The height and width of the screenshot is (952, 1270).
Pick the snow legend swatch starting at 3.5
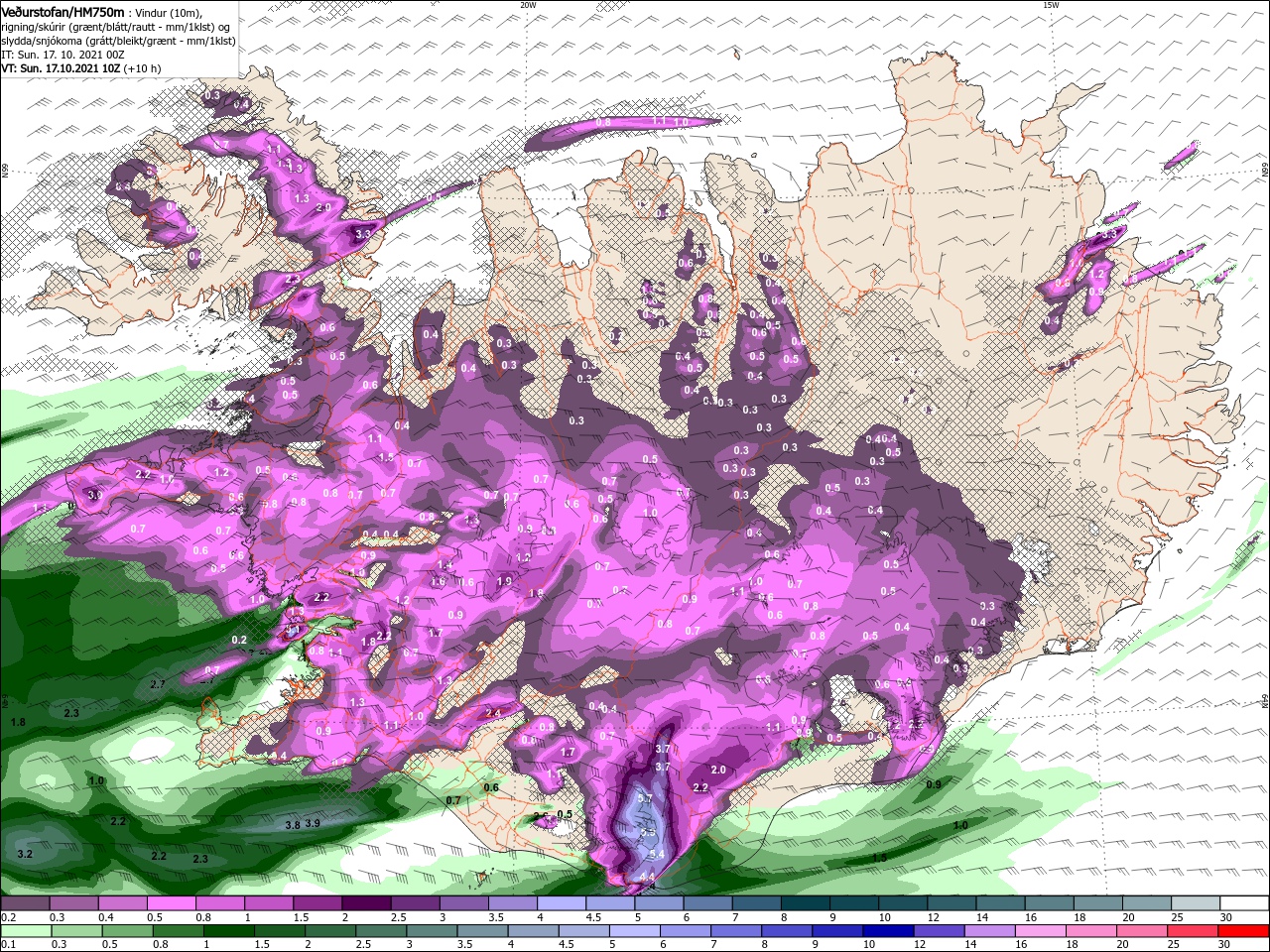pos(512,903)
